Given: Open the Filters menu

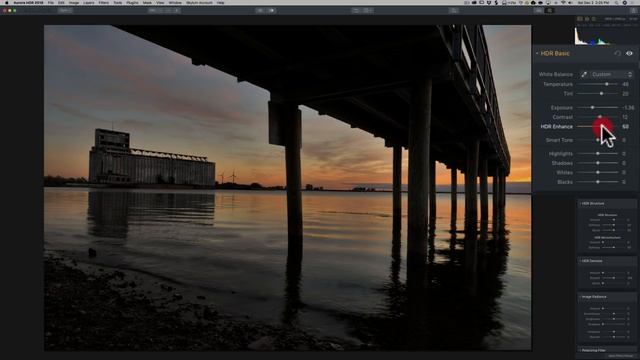Looking at the screenshot, I should (x=104, y=2).
